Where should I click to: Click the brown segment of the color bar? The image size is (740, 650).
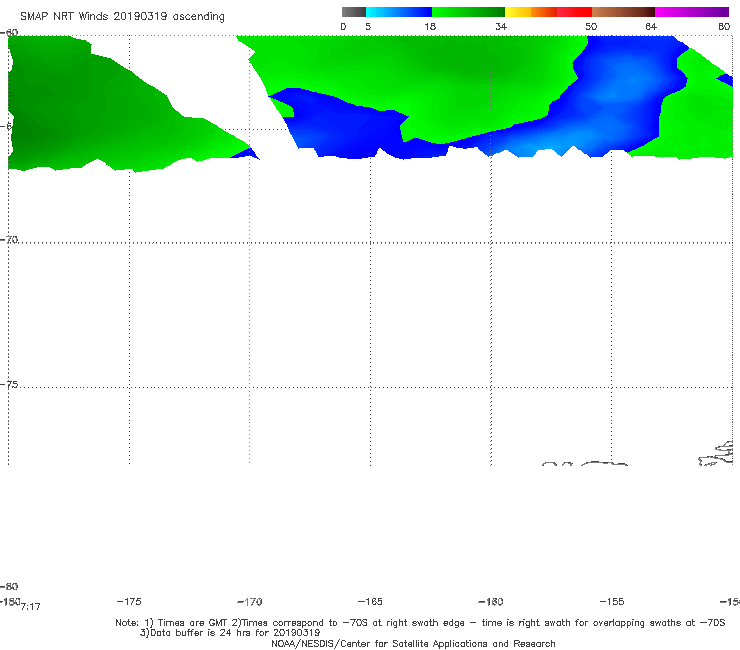pyautogui.click(x=623, y=12)
